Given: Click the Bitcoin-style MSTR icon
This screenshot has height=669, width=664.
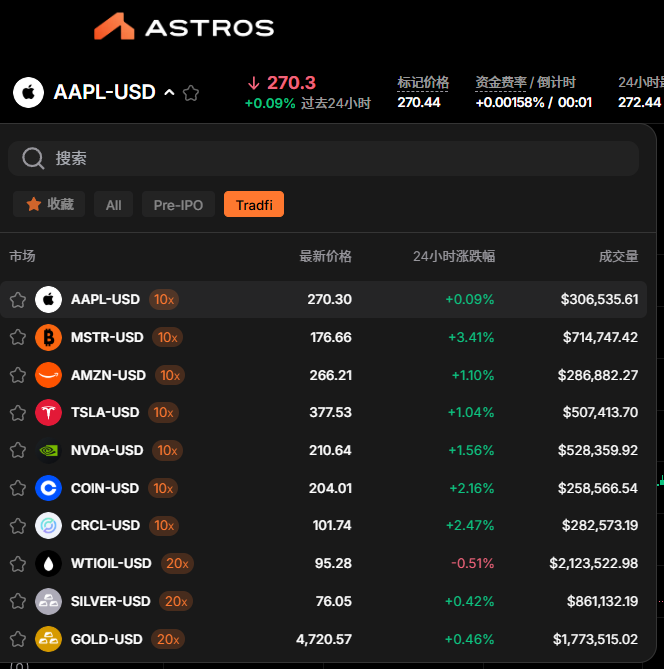Looking at the screenshot, I should pyautogui.click(x=48, y=337).
